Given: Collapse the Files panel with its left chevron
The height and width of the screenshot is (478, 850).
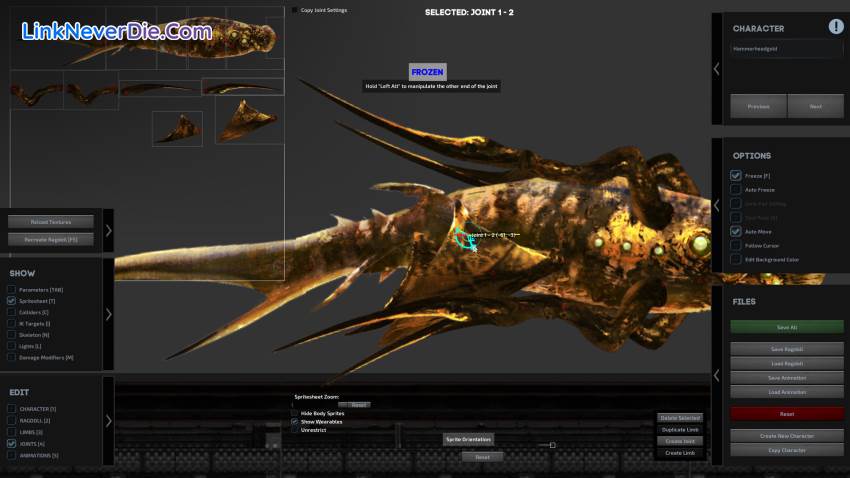Looking at the screenshot, I should pos(717,375).
